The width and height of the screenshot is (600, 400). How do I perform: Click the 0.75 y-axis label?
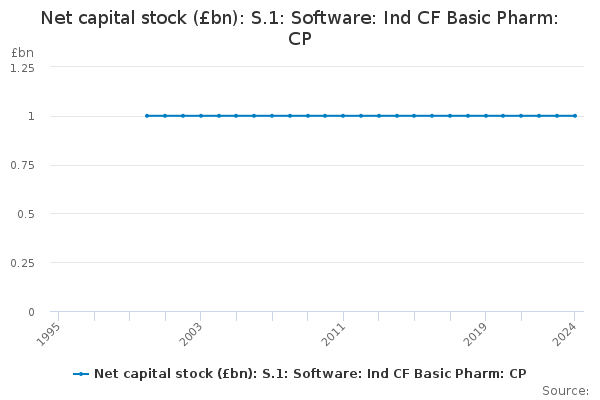[x=22, y=165]
